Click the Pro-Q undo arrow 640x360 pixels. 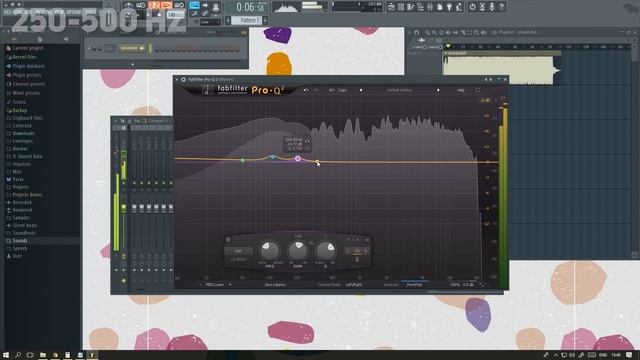306,90
